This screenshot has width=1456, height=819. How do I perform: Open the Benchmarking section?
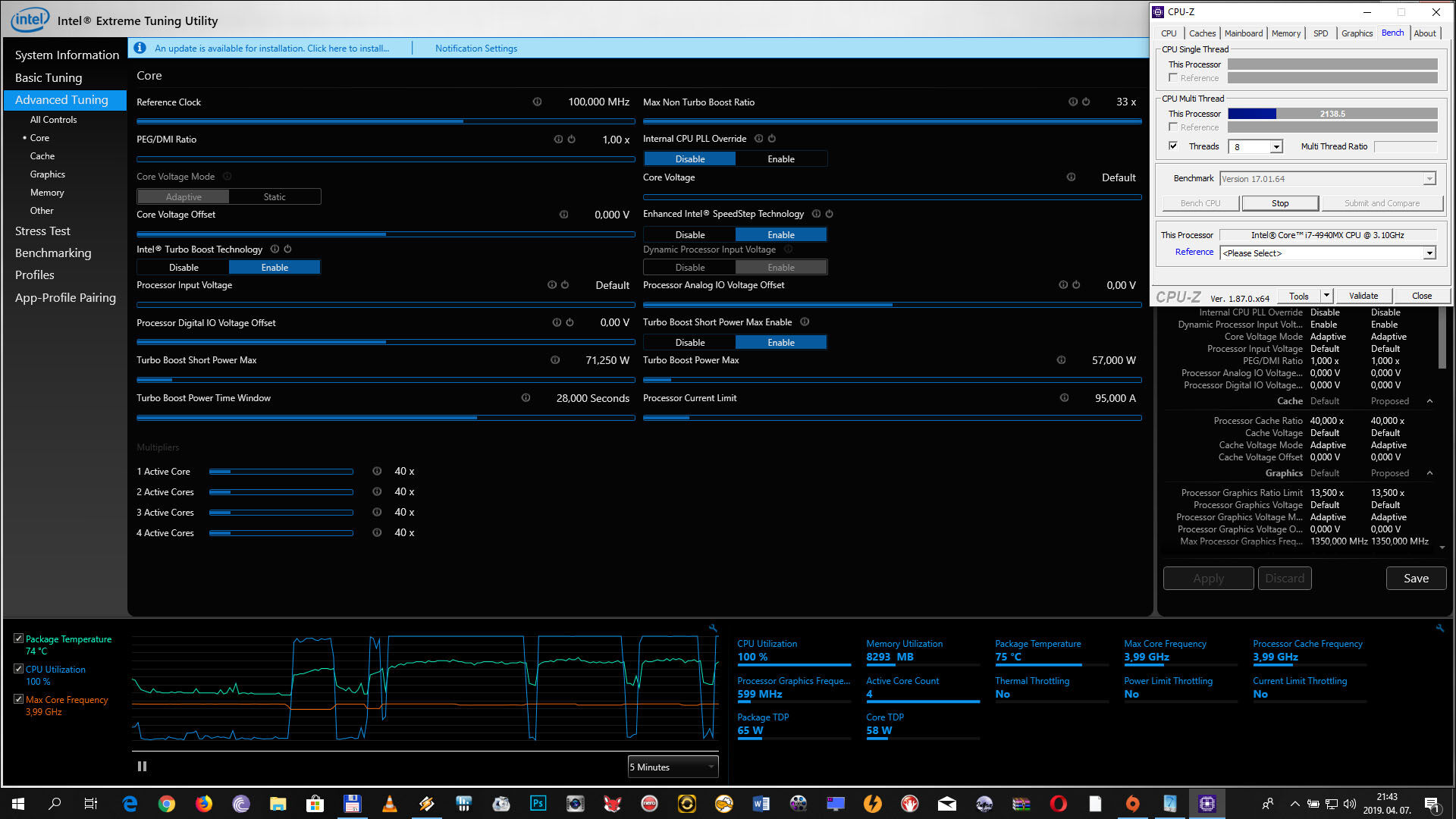point(53,253)
